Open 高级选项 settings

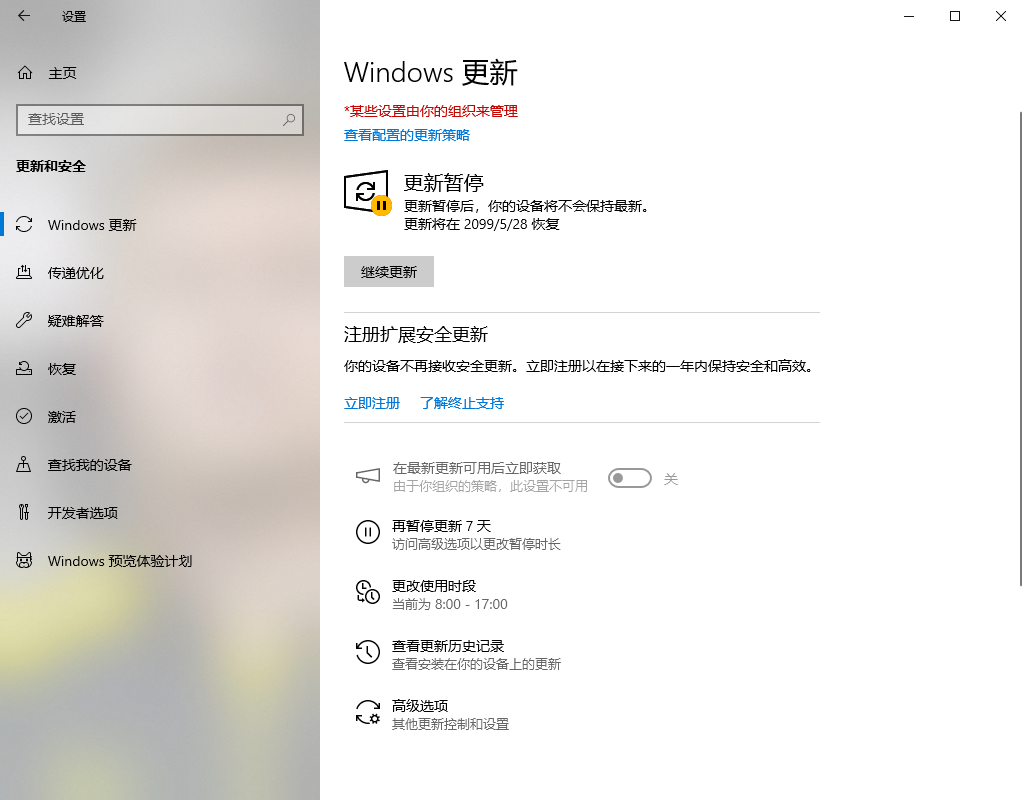pos(432,714)
